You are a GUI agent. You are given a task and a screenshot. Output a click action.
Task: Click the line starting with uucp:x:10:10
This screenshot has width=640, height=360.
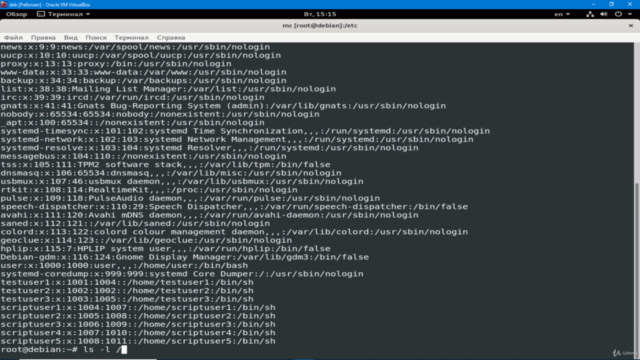coord(141,55)
